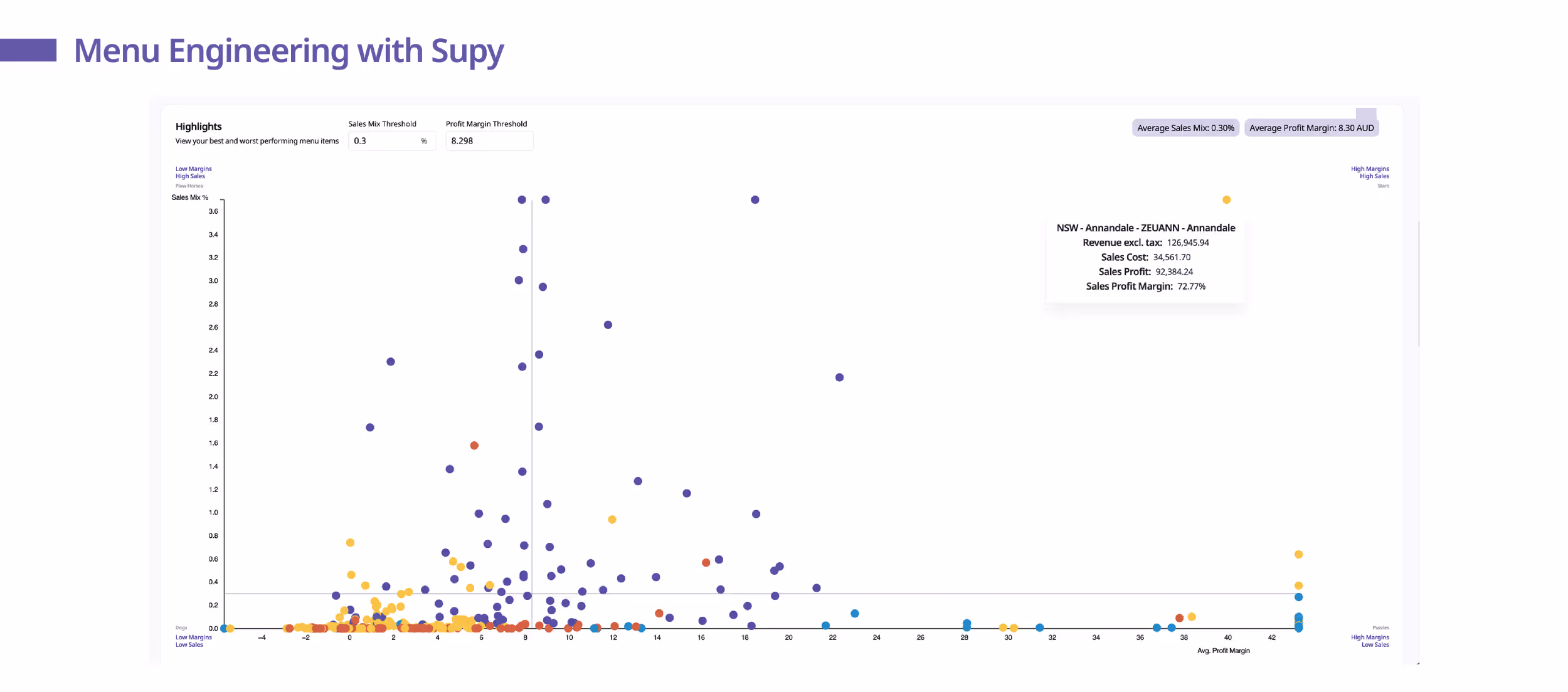Click the red dot near 16 profit margin
This screenshot has width=1568, height=692.
coord(707,562)
